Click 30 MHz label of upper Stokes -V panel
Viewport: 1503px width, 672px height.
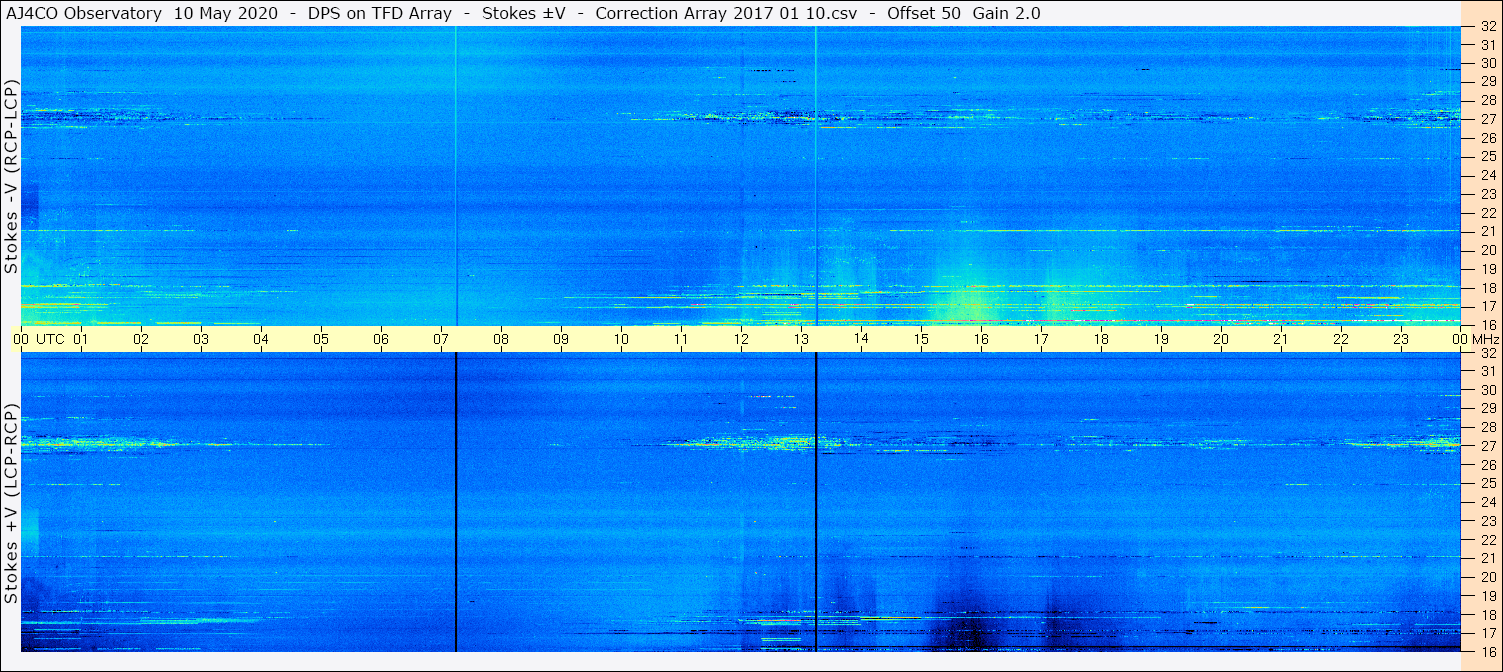click(1488, 63)
